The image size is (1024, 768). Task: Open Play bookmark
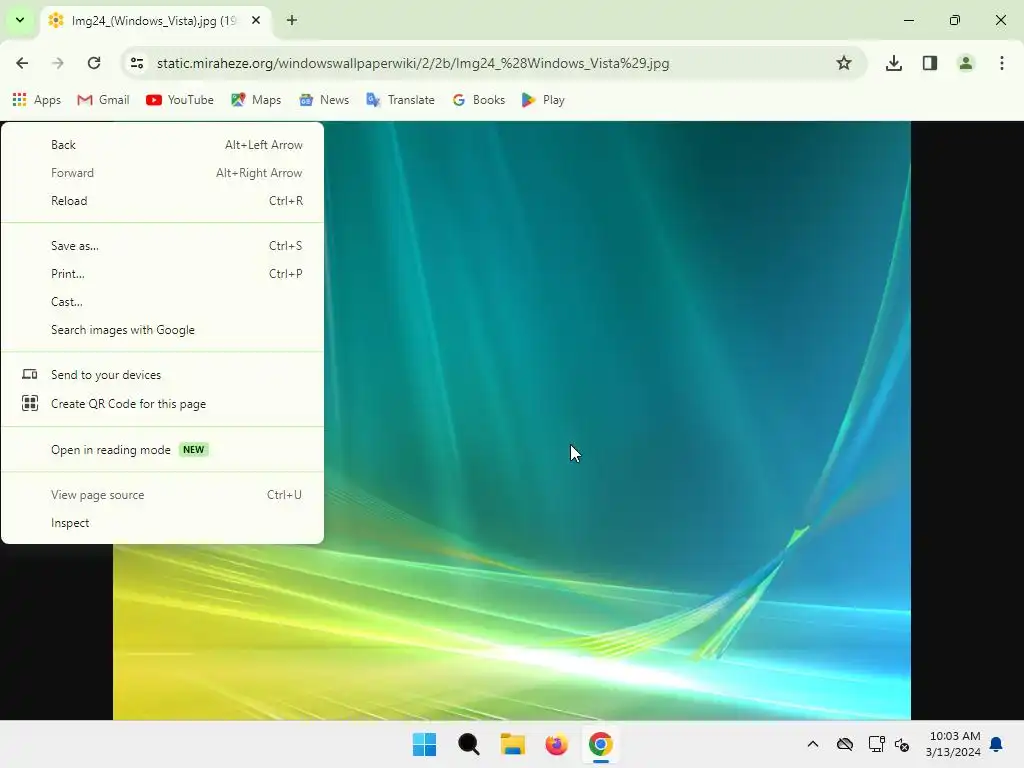click(543, 100)
